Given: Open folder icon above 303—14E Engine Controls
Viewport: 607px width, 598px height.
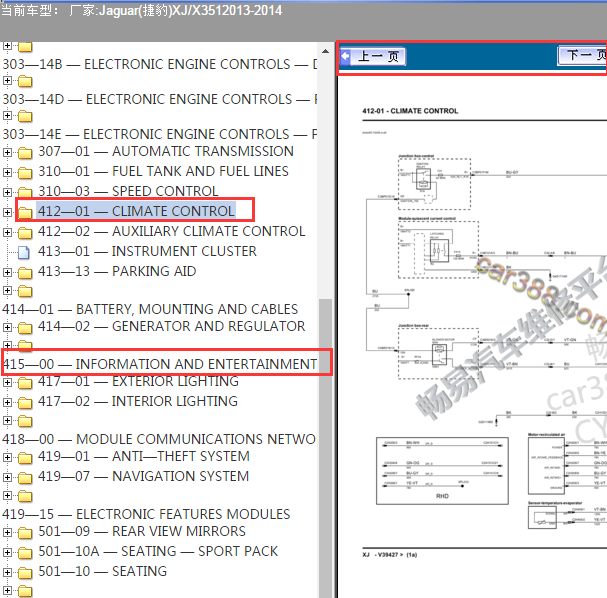Looking at the screenshot, I should point(25,116).
